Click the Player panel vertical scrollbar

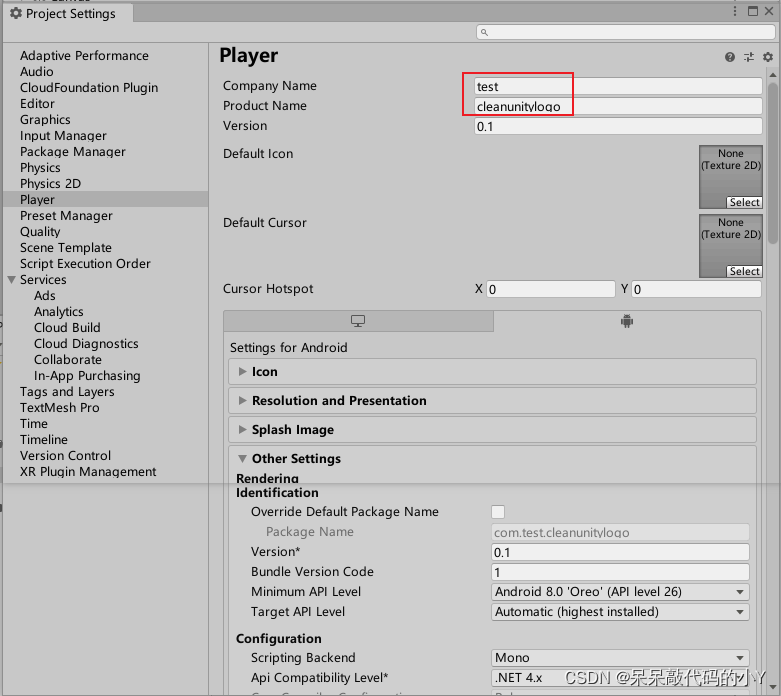point(773,163)
